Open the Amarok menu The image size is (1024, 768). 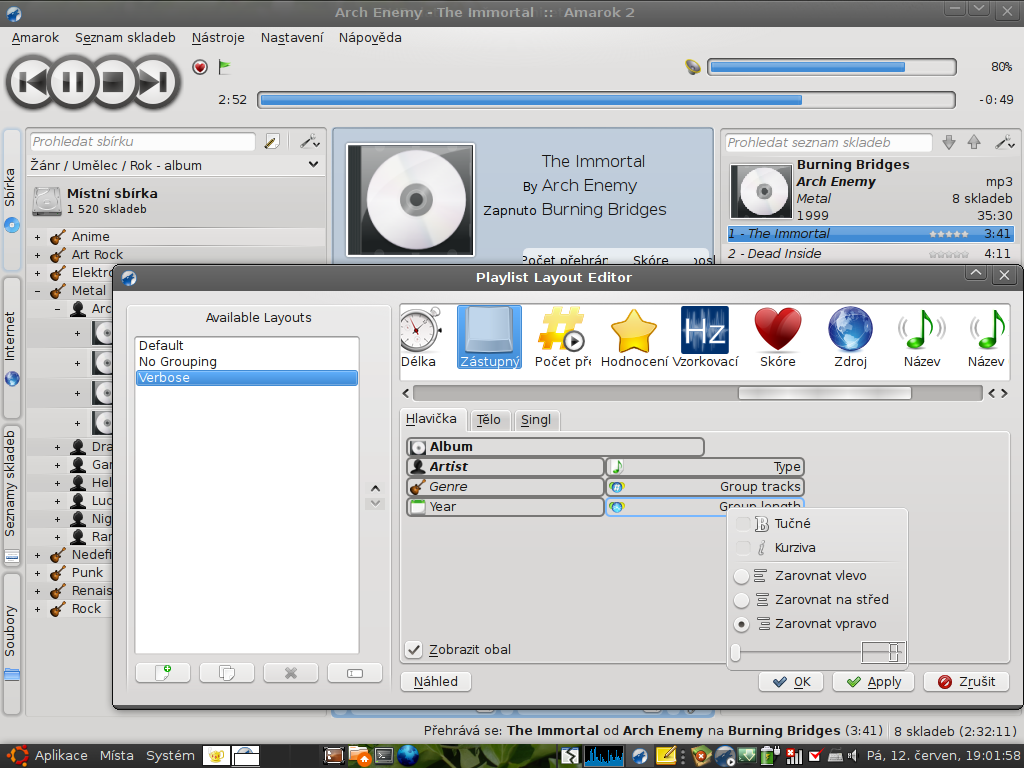point(35,38)
